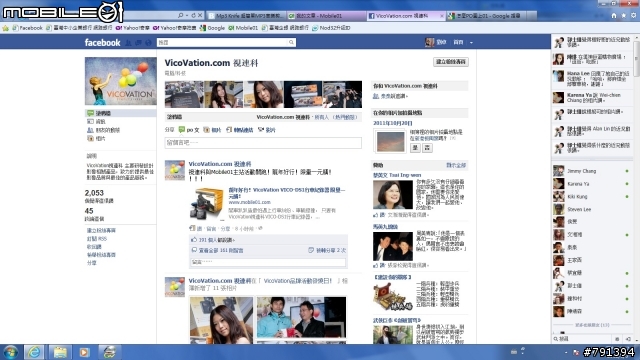Click the photo icon in share bar
Image resolution: width=640 pixels, height=360 pixels.
coord(207,130)
